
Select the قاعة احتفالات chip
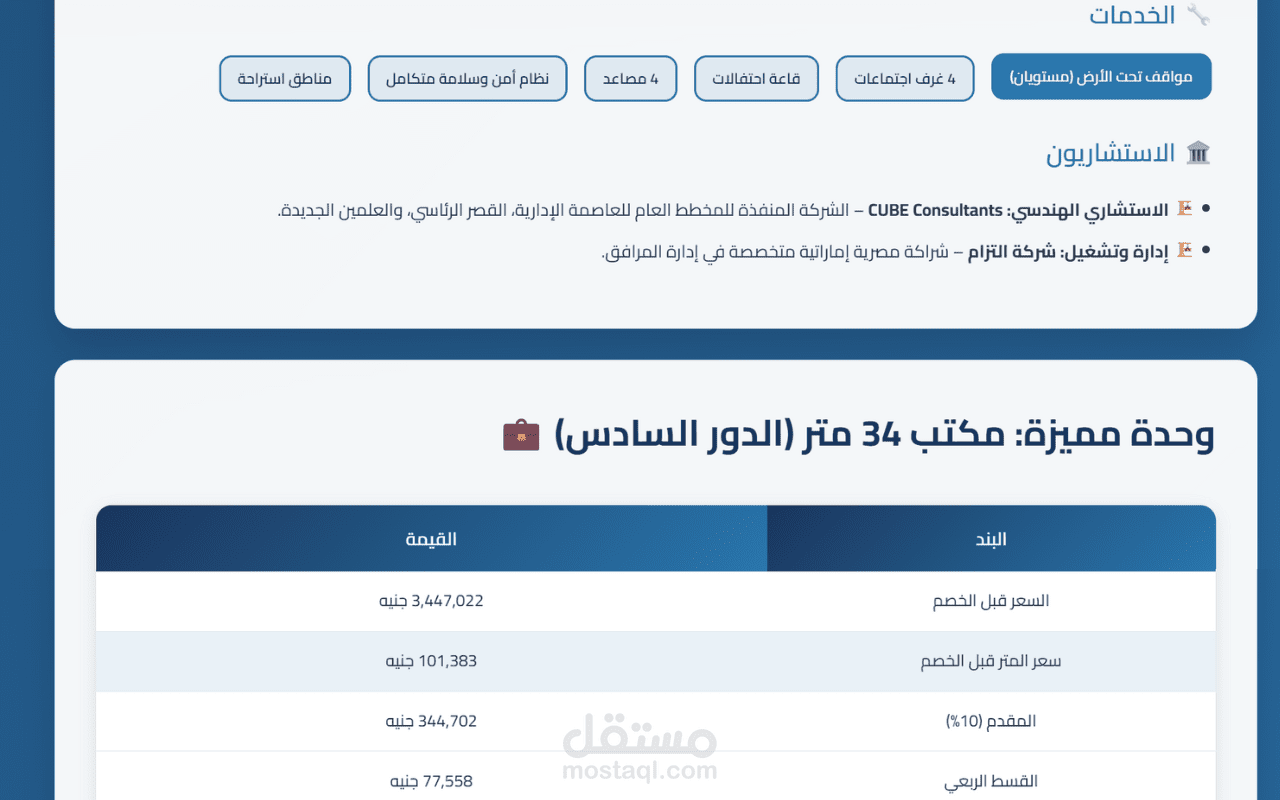[x=756, y=78]
